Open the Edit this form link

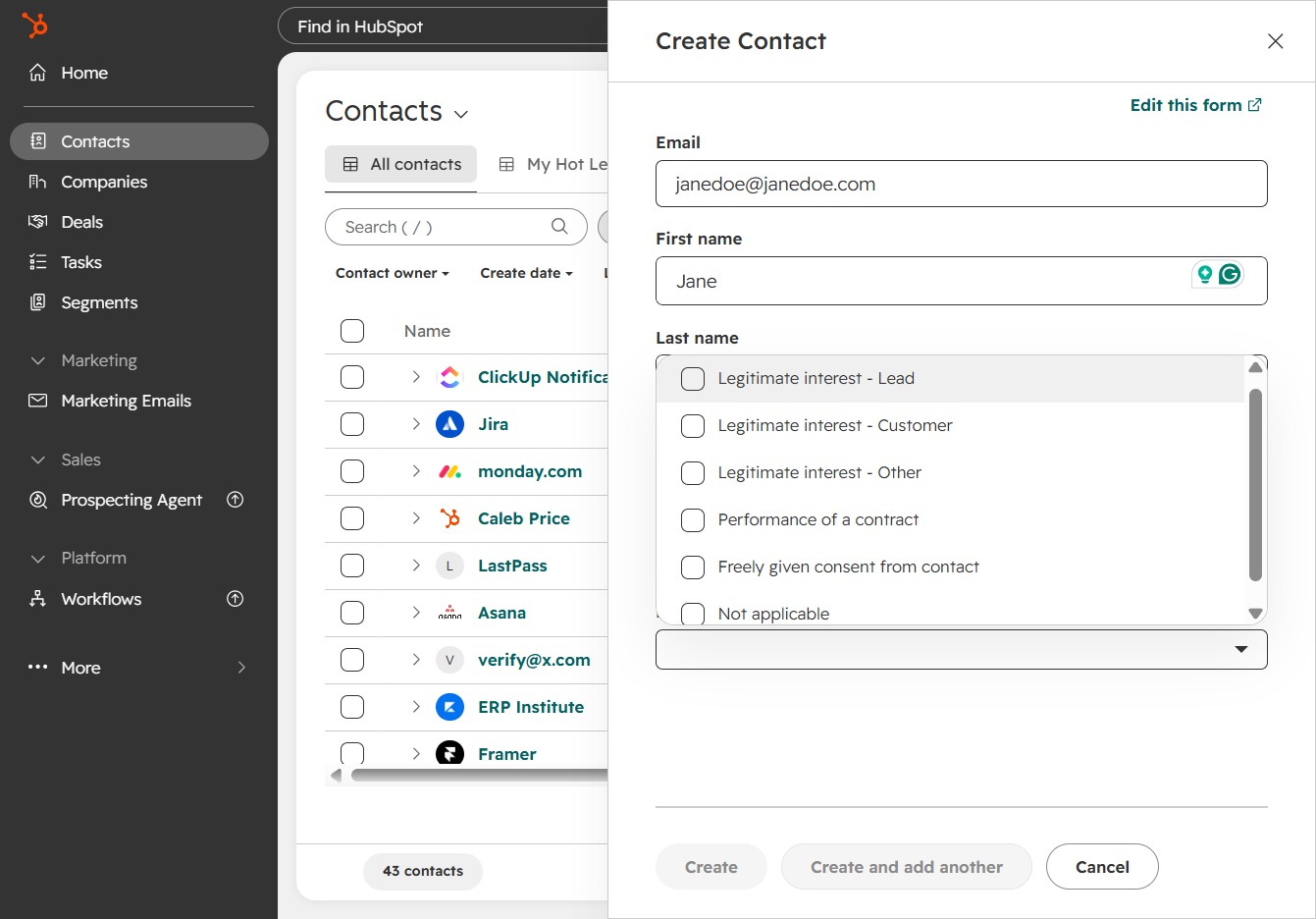pos(1196,105)
